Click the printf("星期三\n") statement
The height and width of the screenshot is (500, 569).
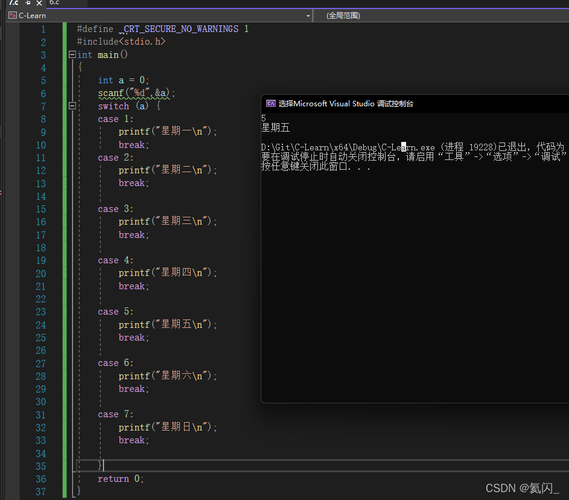tap(168, 221)
